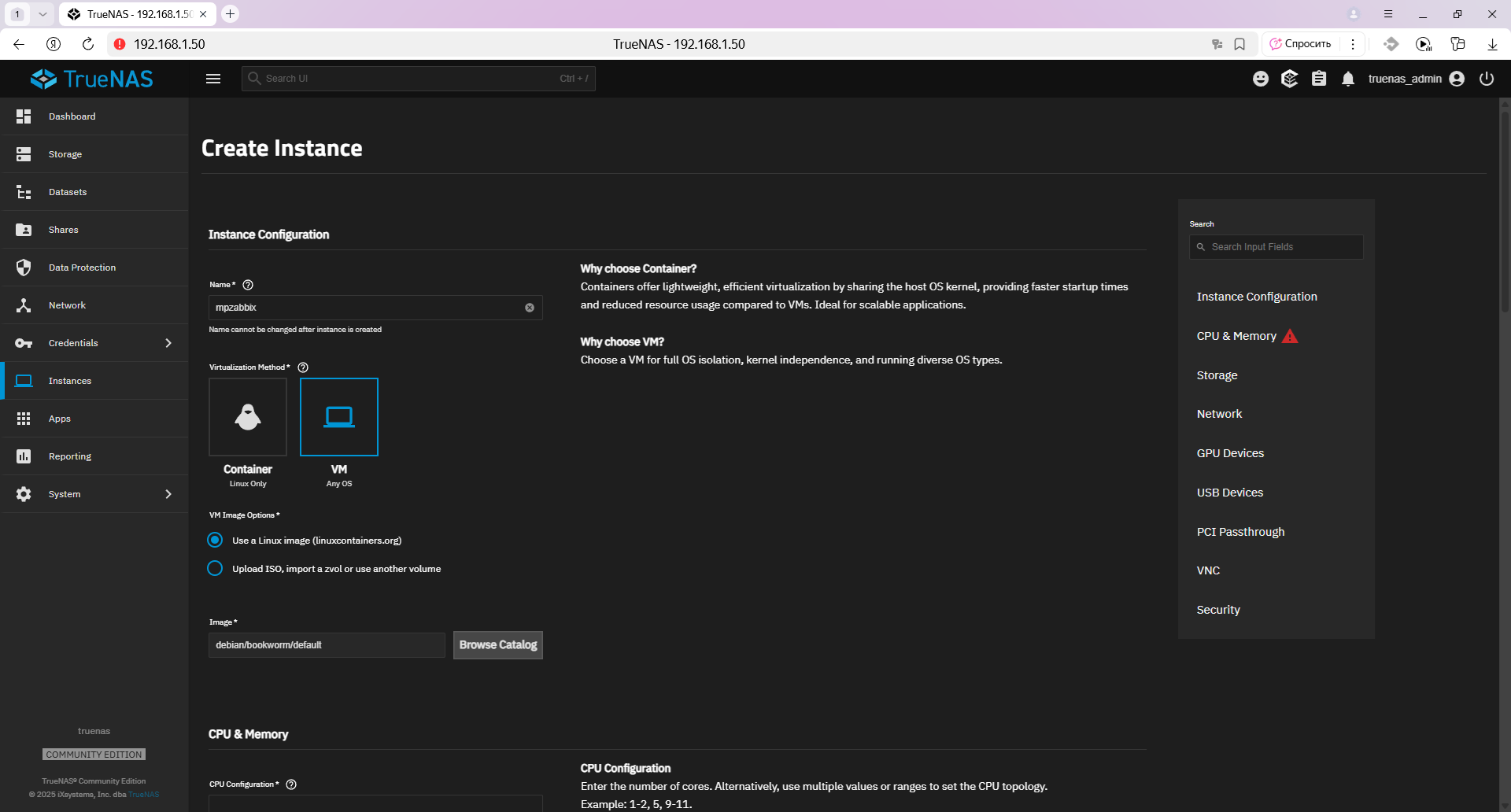Open the Dashboard sidebar icon

pyautogui.click(x=24, y=116)
